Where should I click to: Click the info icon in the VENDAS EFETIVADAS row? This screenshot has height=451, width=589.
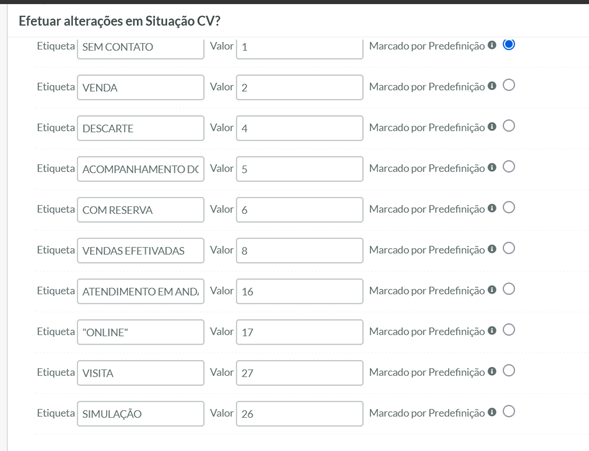[x=492, y=249]
